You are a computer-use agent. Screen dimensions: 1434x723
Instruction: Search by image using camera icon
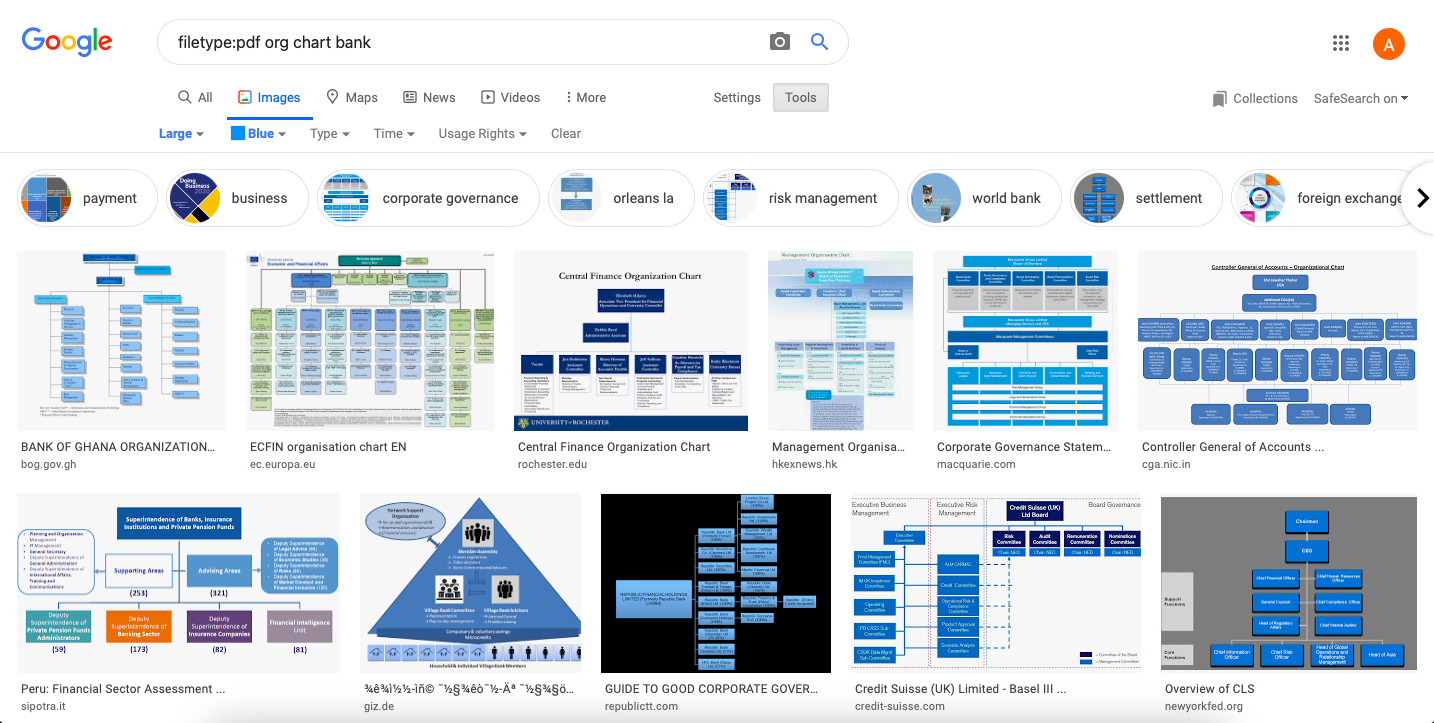click(x=780, y=42)
